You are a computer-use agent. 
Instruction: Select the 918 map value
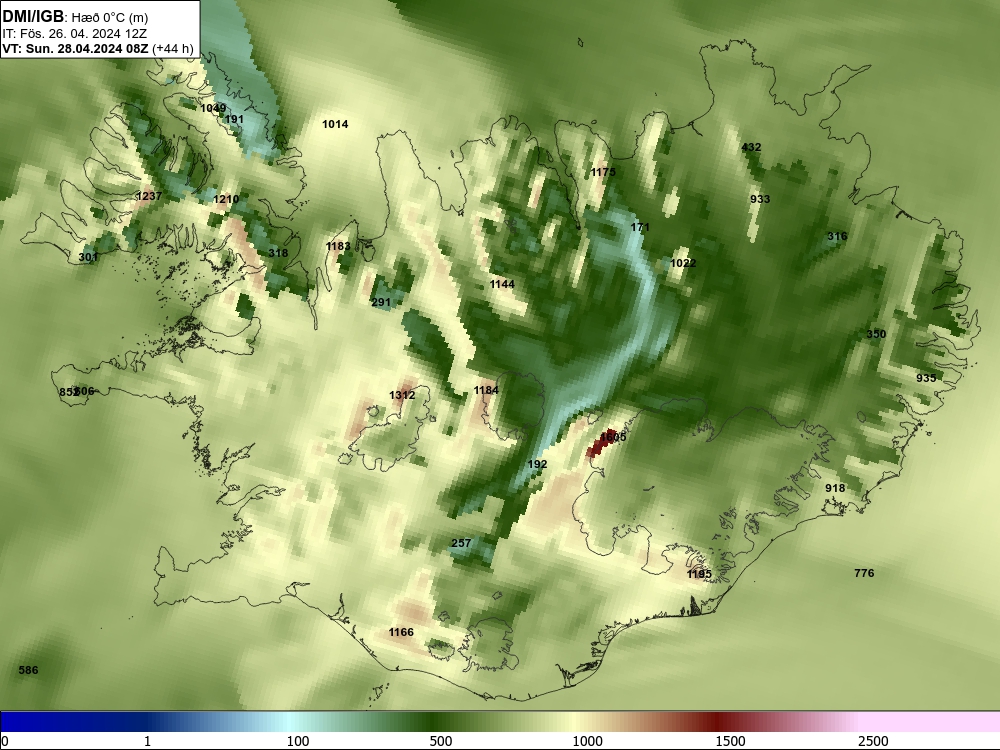point(835,489)
